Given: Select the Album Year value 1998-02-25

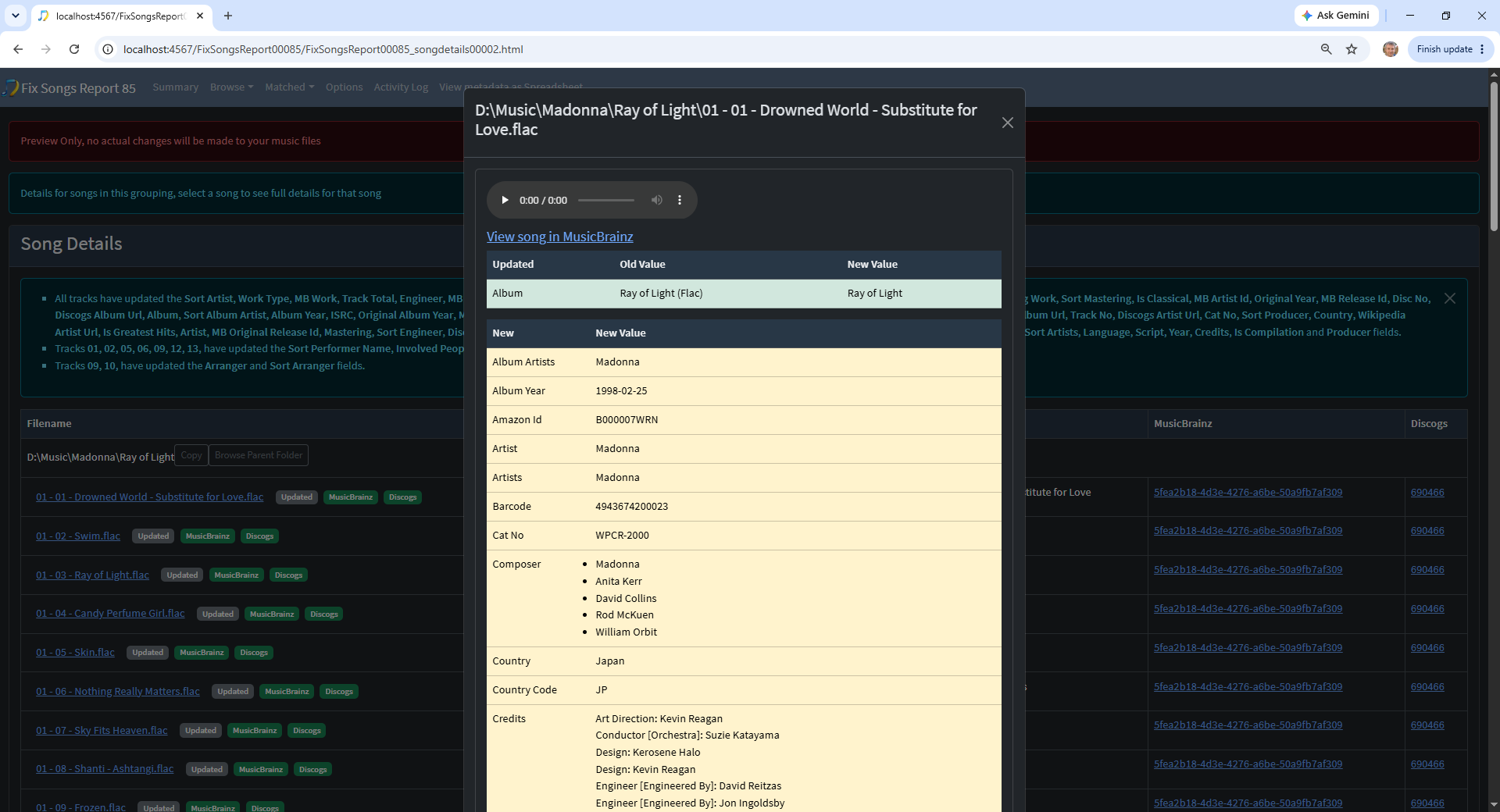Looking at the screenshot, I should tap(621, 391).
